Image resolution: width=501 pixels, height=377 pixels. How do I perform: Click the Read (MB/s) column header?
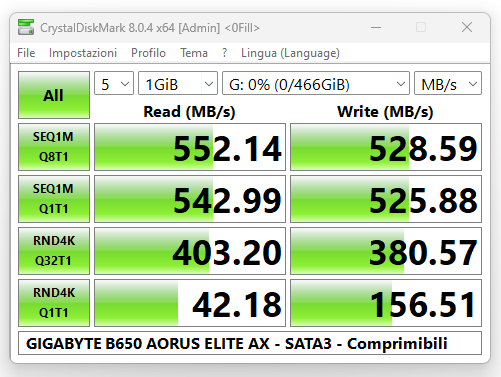pos(189,112)
